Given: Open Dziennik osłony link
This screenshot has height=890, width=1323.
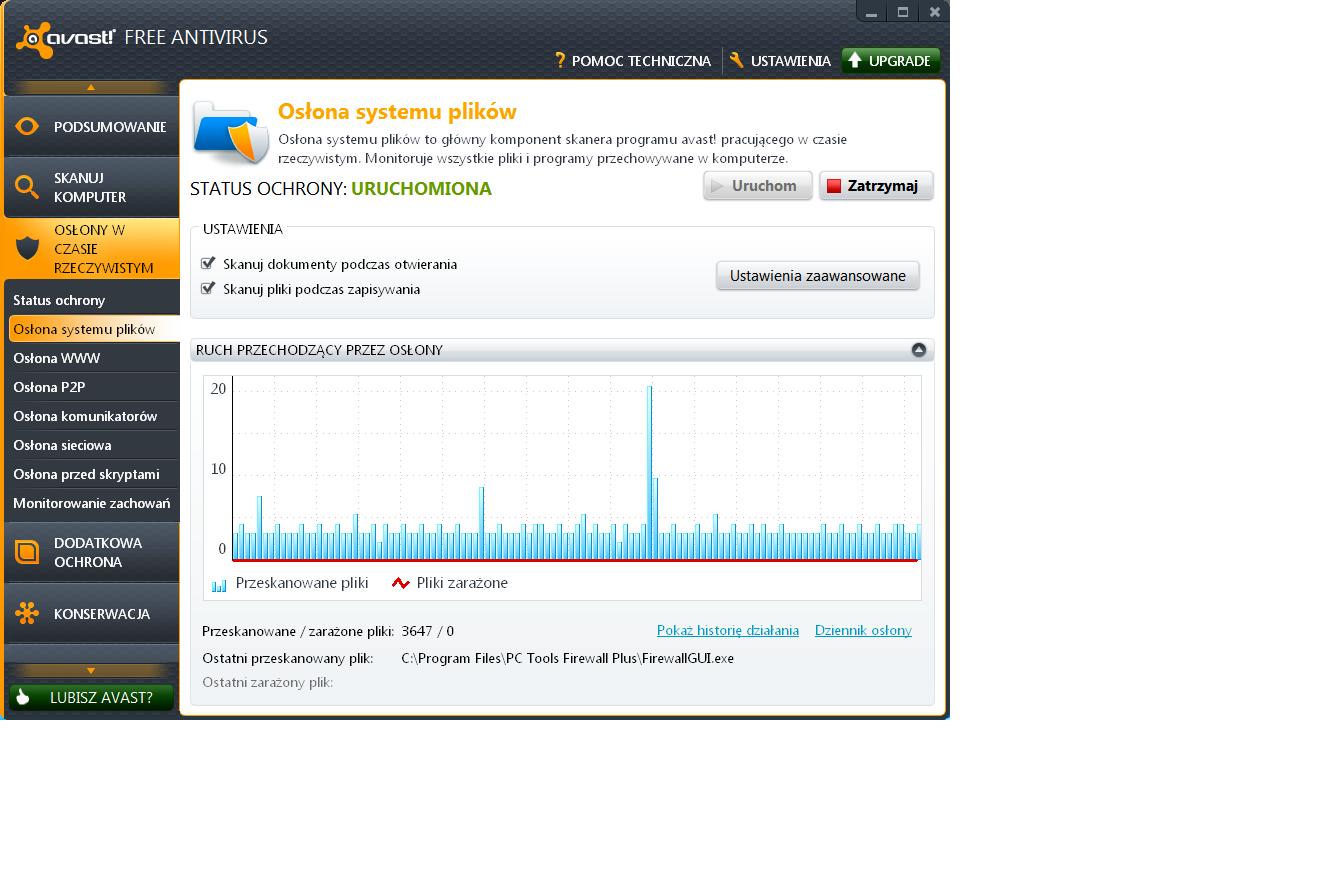Looking at the screenshot, I should tap(863, 630).
